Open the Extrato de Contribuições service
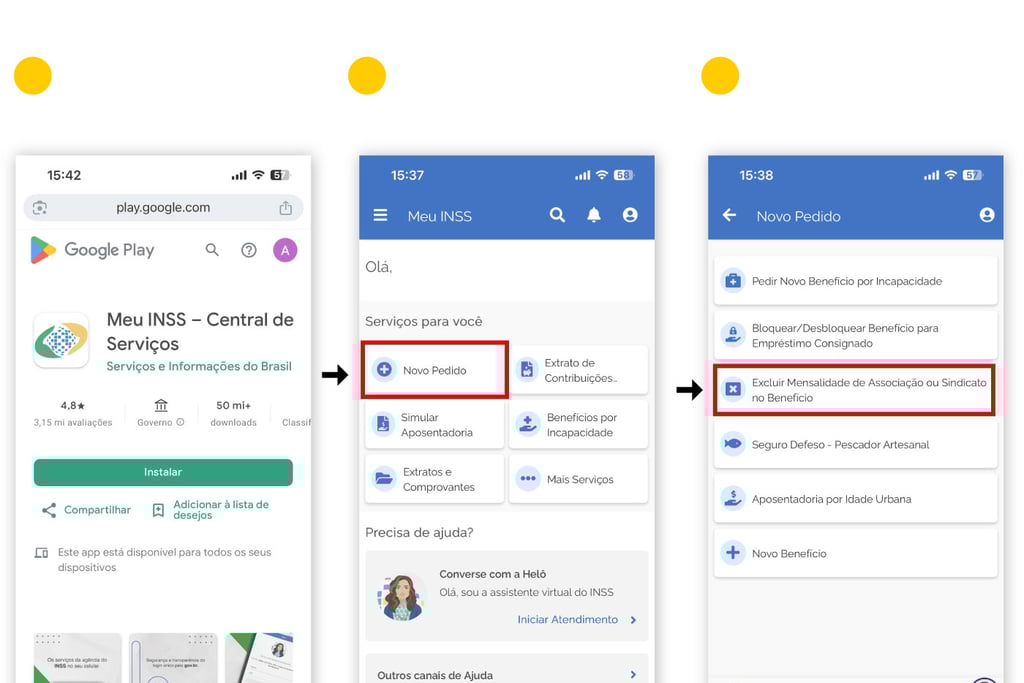 579,370
